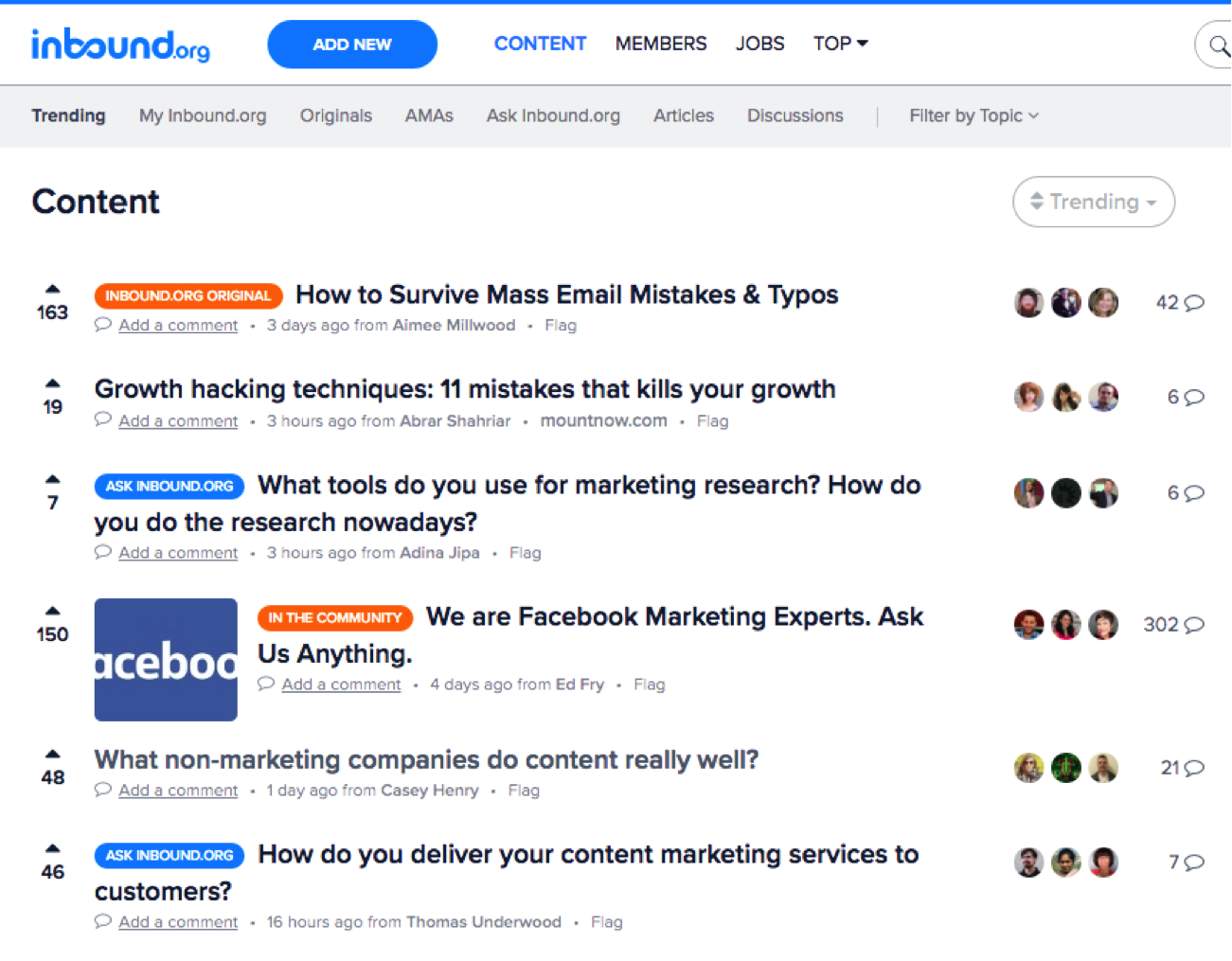Viewport: 1232px width, 961px height.
Task: Click first avatar on Facebook Marketing Experts row
Action: 1028,625
